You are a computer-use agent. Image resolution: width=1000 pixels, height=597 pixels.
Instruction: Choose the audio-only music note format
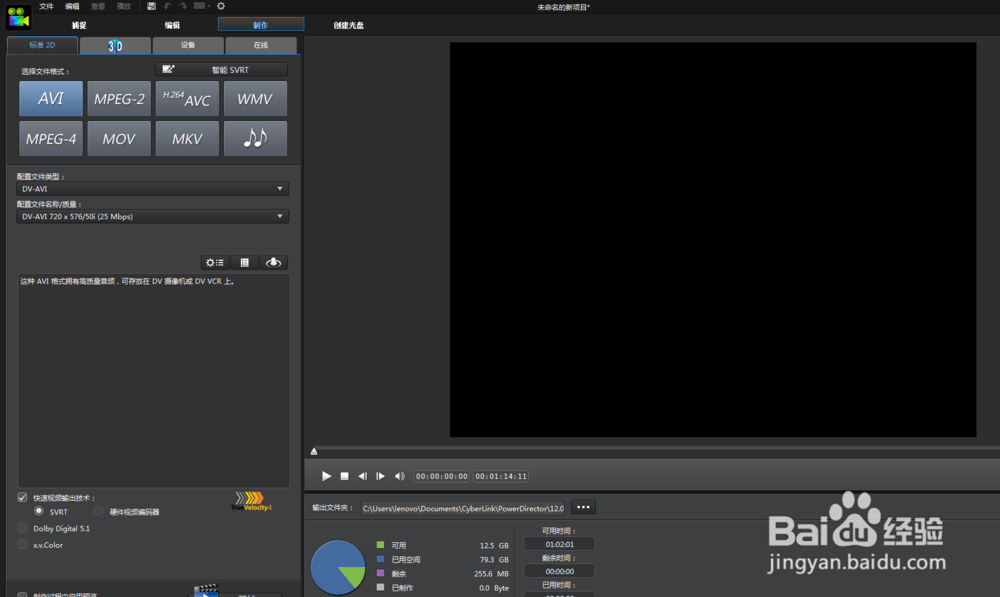pyautogui.click(x=255, y=138)
